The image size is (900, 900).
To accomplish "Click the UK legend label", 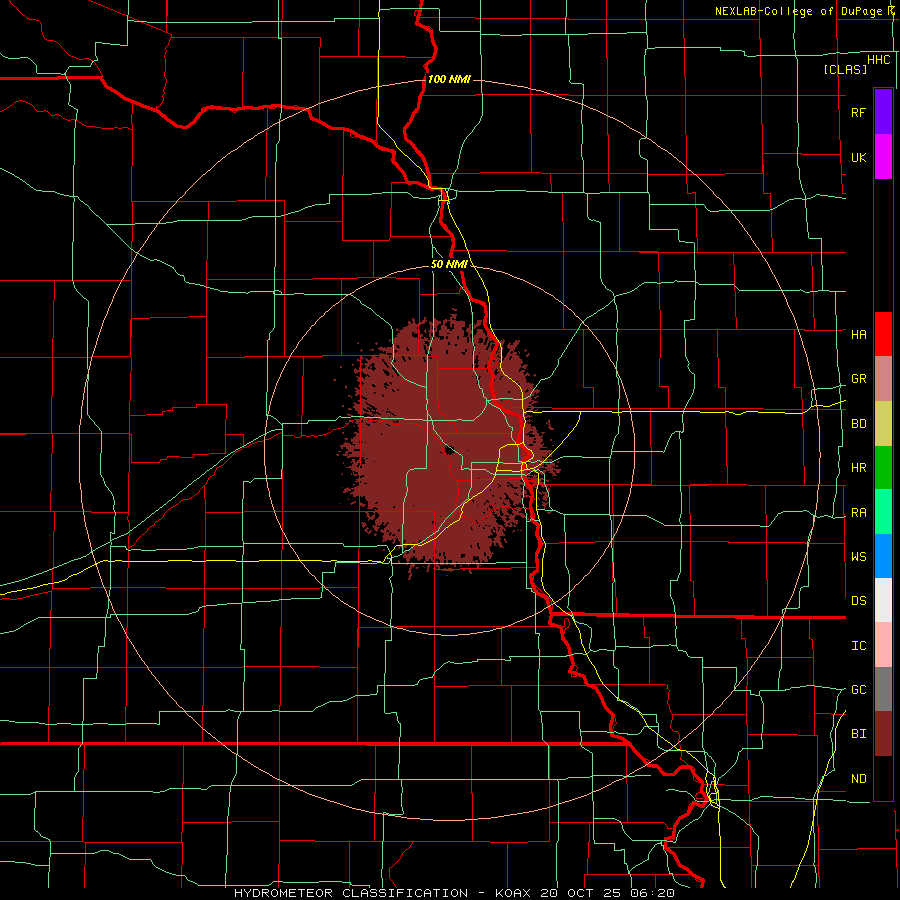I will (x=858, y=157).
